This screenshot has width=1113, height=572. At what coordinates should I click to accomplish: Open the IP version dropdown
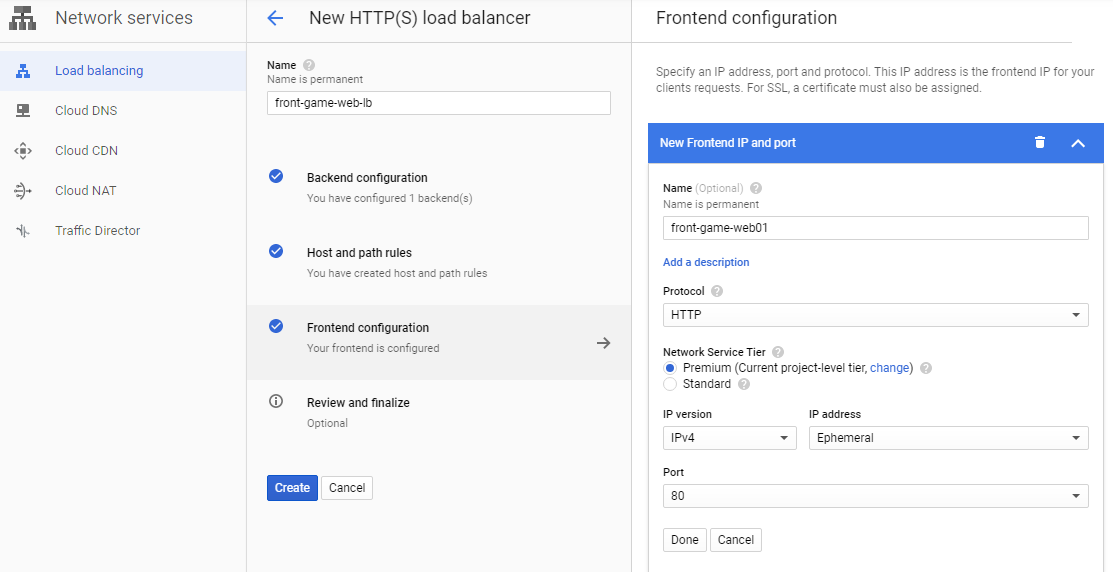click(x=729, y=438)
